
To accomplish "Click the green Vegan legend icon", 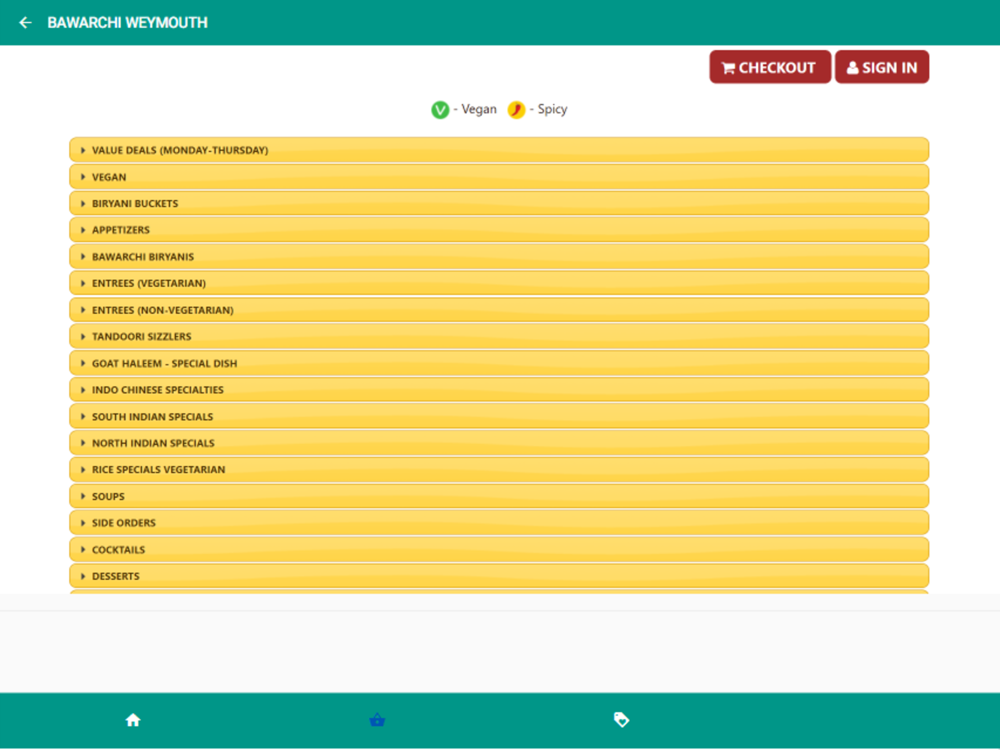I will pos(440,110).
